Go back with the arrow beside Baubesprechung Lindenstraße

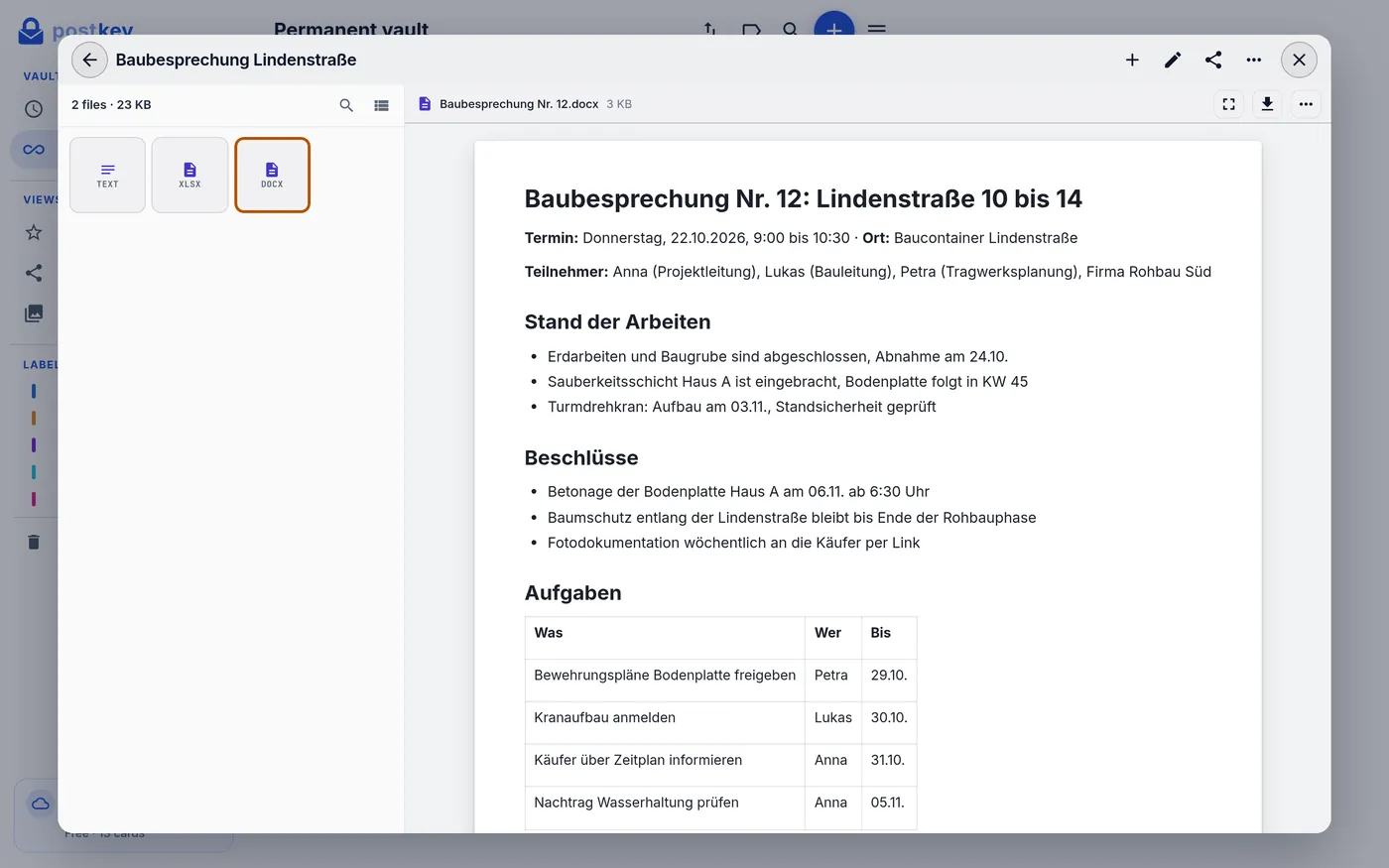(x=89, y=60)
